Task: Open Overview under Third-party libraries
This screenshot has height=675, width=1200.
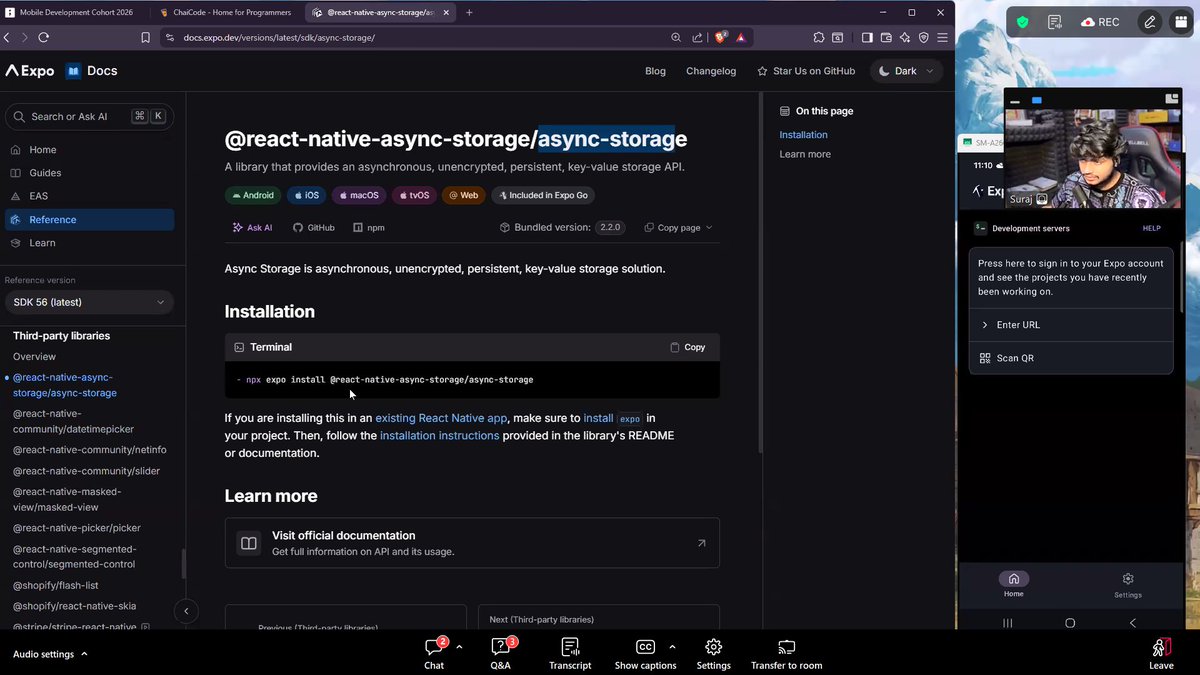Action: coord(34,356)
